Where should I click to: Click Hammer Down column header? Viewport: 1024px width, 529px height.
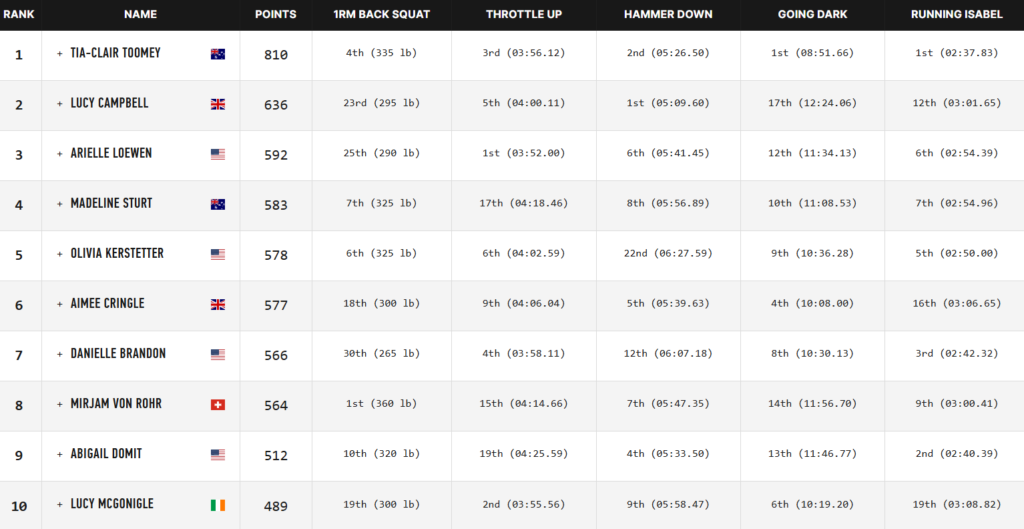point(668,15)
